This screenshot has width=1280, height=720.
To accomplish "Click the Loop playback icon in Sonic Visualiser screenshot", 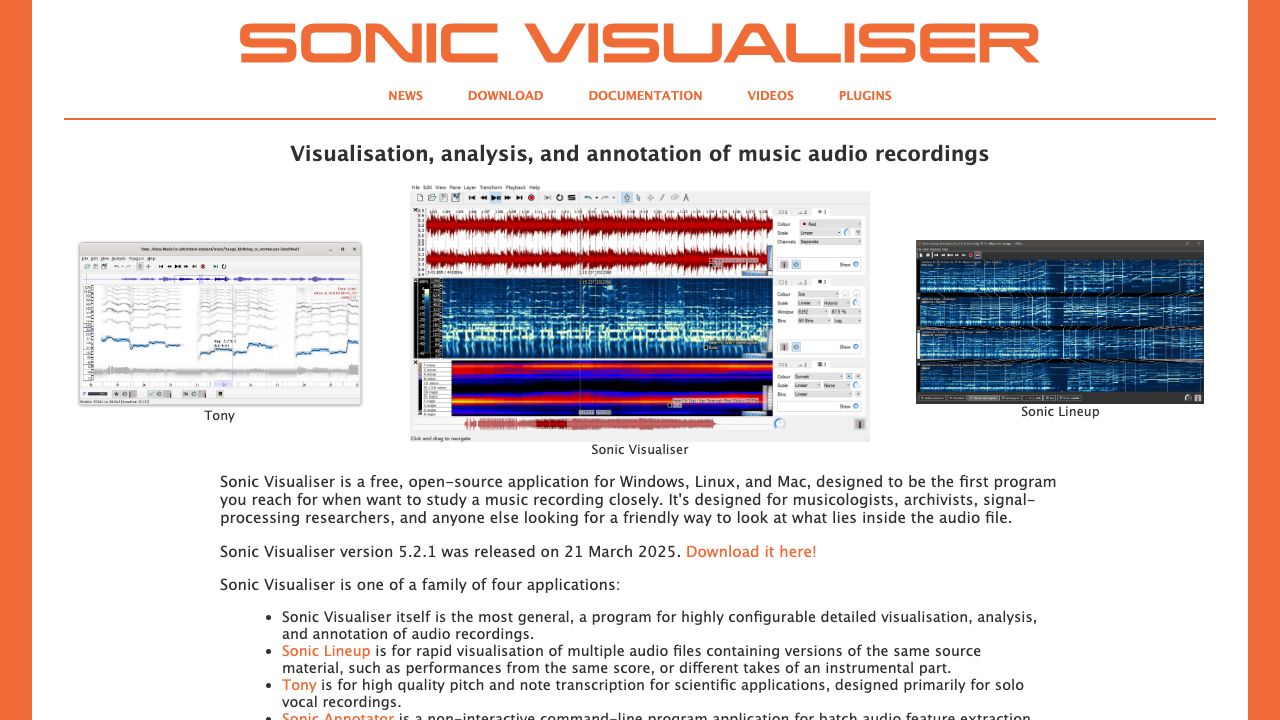I will coord(559,198).
